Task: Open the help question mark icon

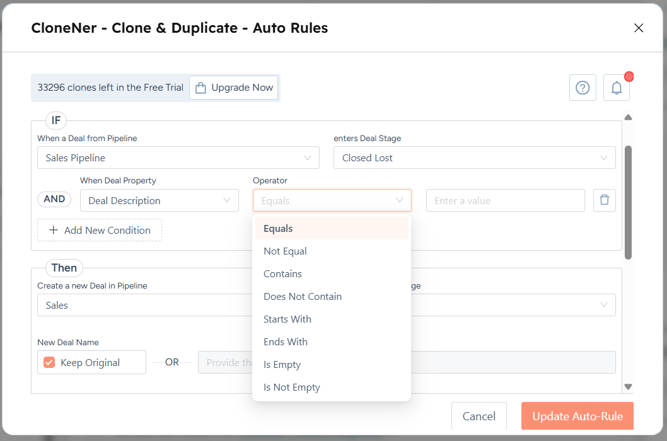Action: [x=582, y=88]
